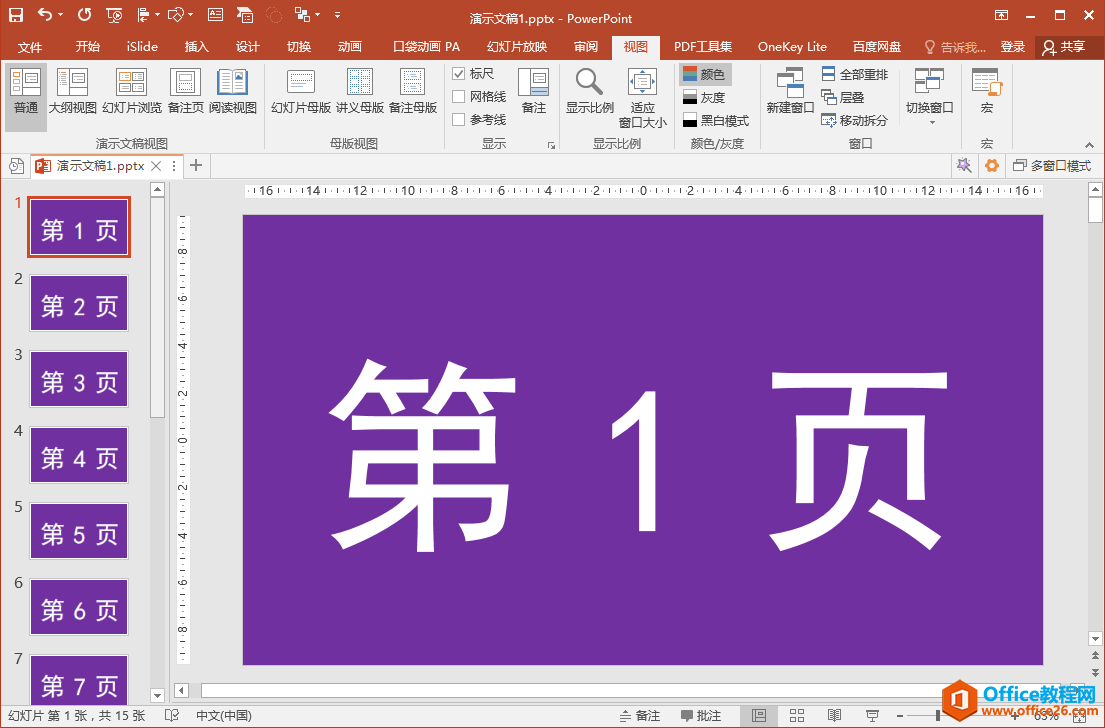Switch to 大纲视图 outline view
Viewport: 1105px width, 728px height.
72,91
